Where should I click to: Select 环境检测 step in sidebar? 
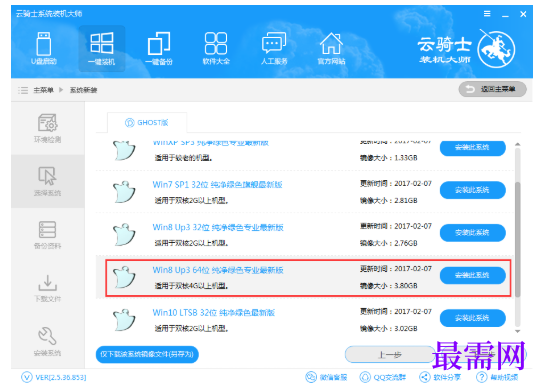[48, 128]
